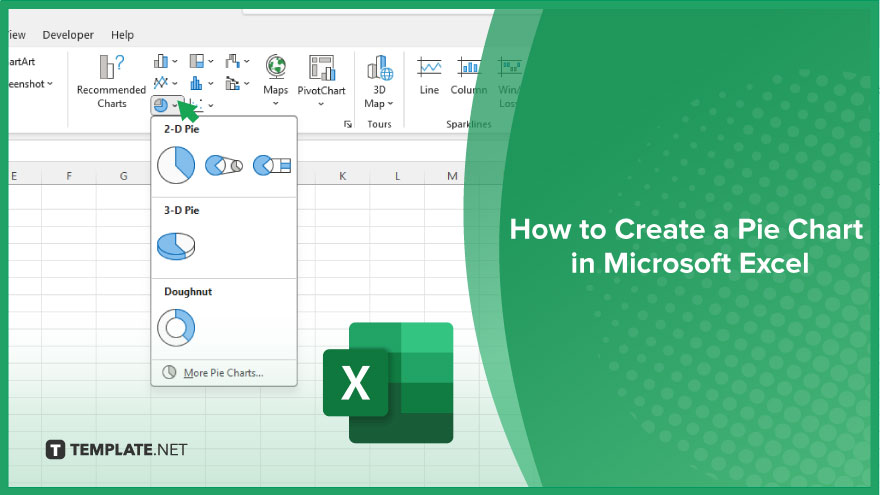Screen dimensions: 880x495
Task: Expand scatter chart dropdown arrow
Action: [211, 106]
